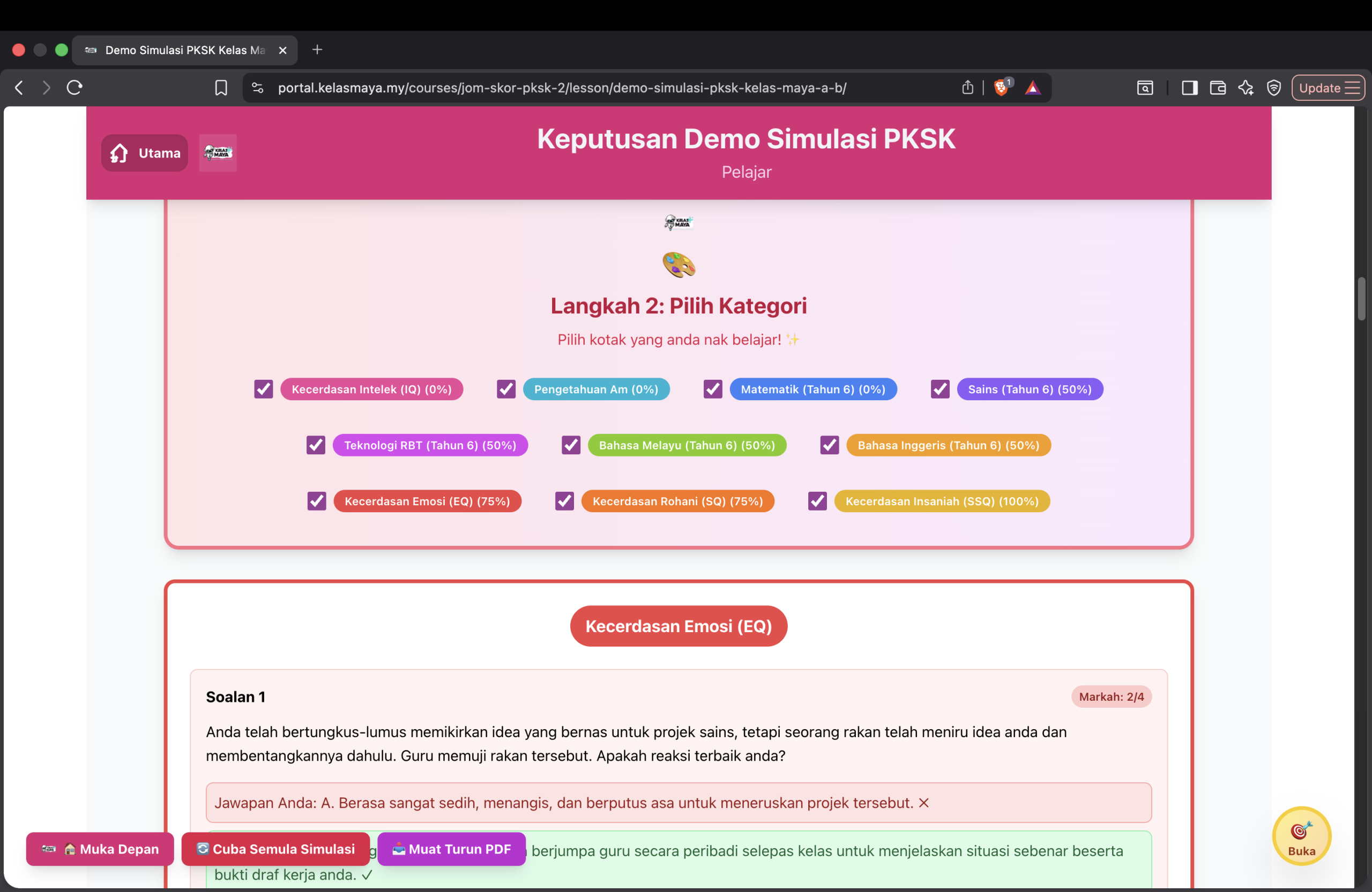Click the Langkah 2: Pilih Kategori heading

[x=678, y=305]
